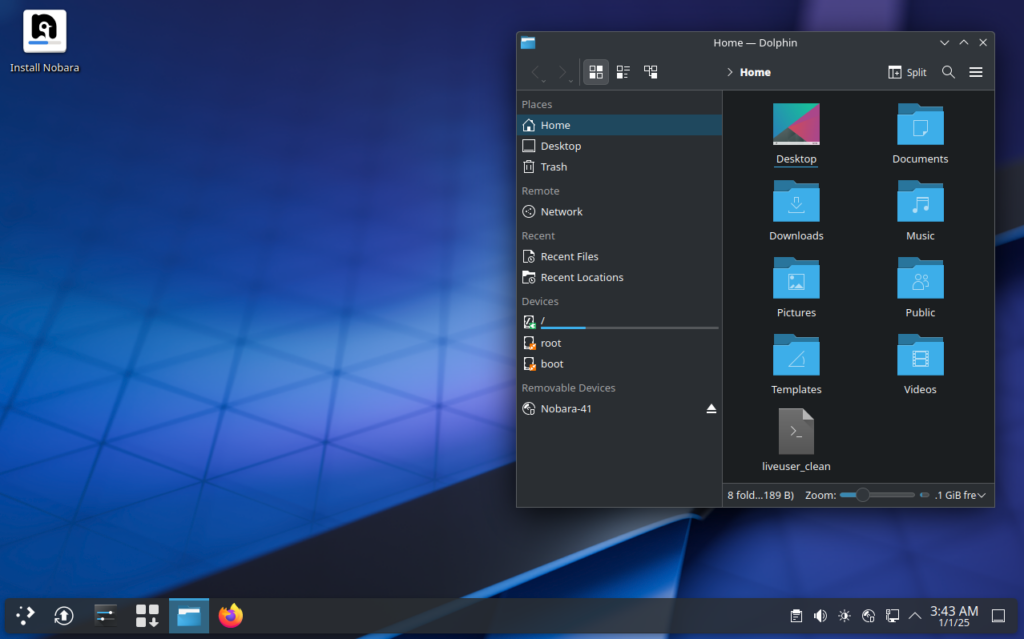Expand breadcrumb arrow before Home
The image size is (1024, 639).
pyautogui.click(x=729, y=73)
